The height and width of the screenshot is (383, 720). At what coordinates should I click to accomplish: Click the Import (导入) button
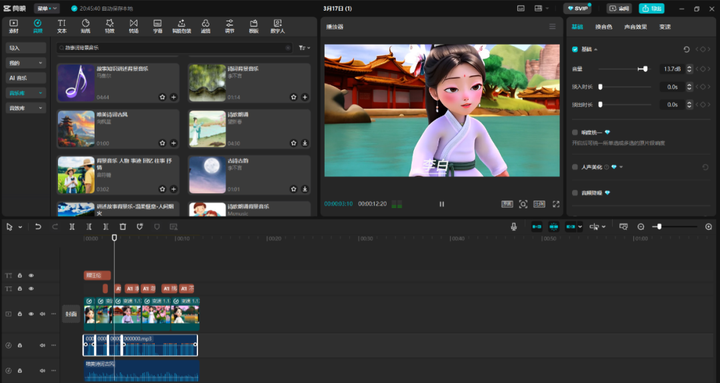(x=26, y=48)
